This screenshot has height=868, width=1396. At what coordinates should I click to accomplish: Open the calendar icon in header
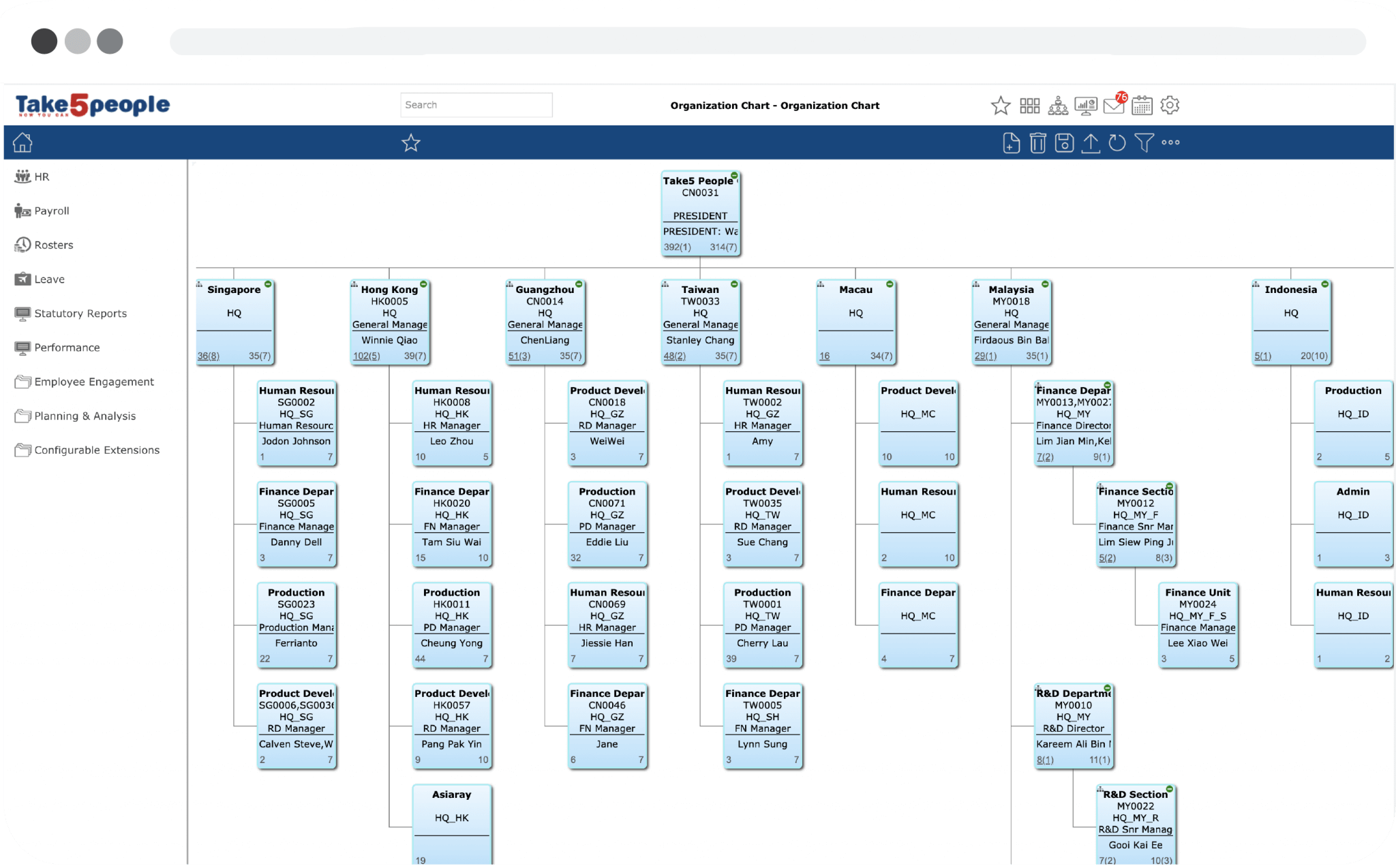click(x=1142, y=106)
